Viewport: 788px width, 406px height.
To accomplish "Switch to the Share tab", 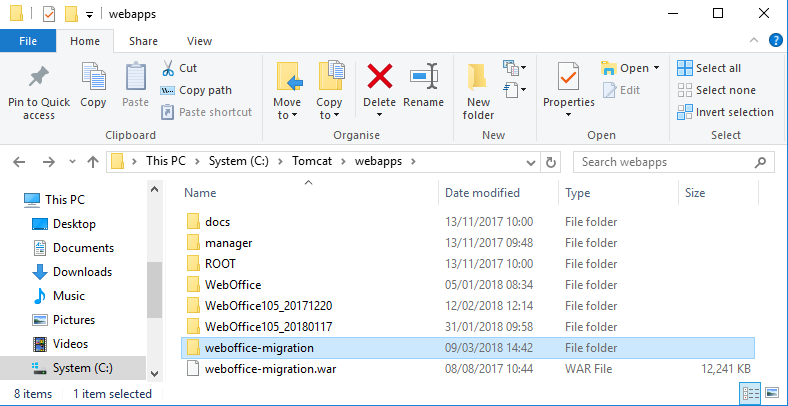I will (x=143, y=41).
